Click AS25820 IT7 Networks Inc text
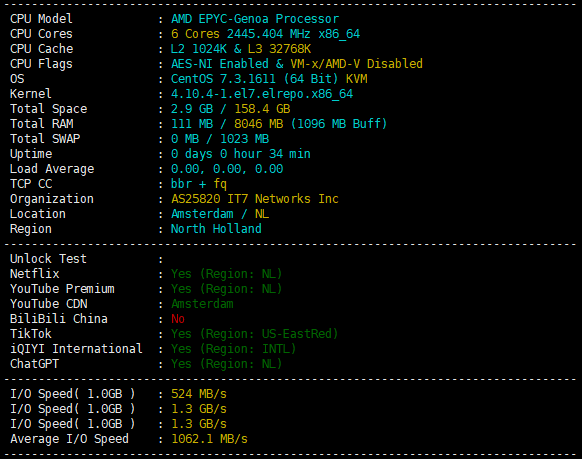Viewport: 582px width, 459px height. point(255,199)
